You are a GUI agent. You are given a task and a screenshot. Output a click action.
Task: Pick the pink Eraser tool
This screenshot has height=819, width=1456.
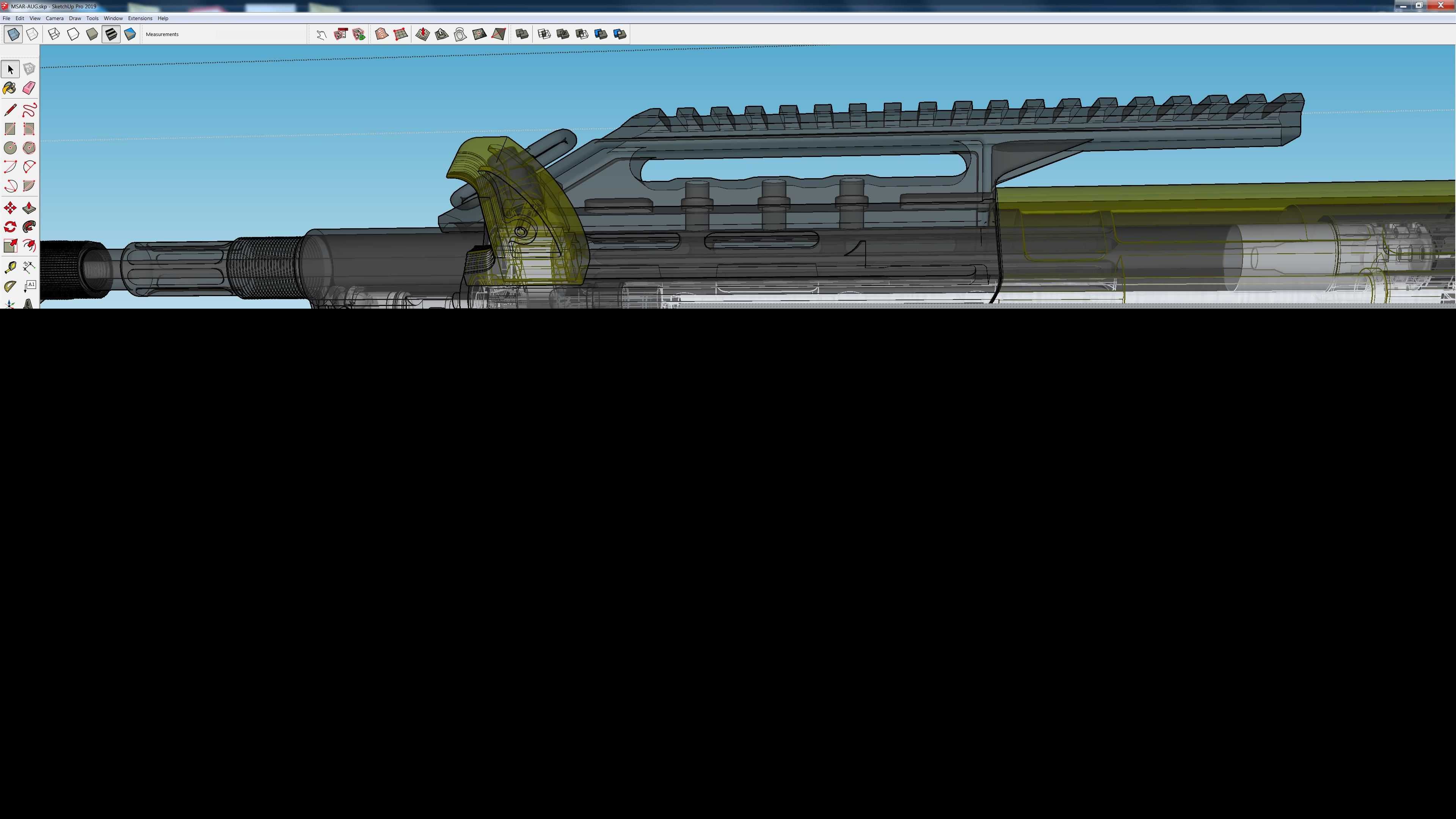29,88
